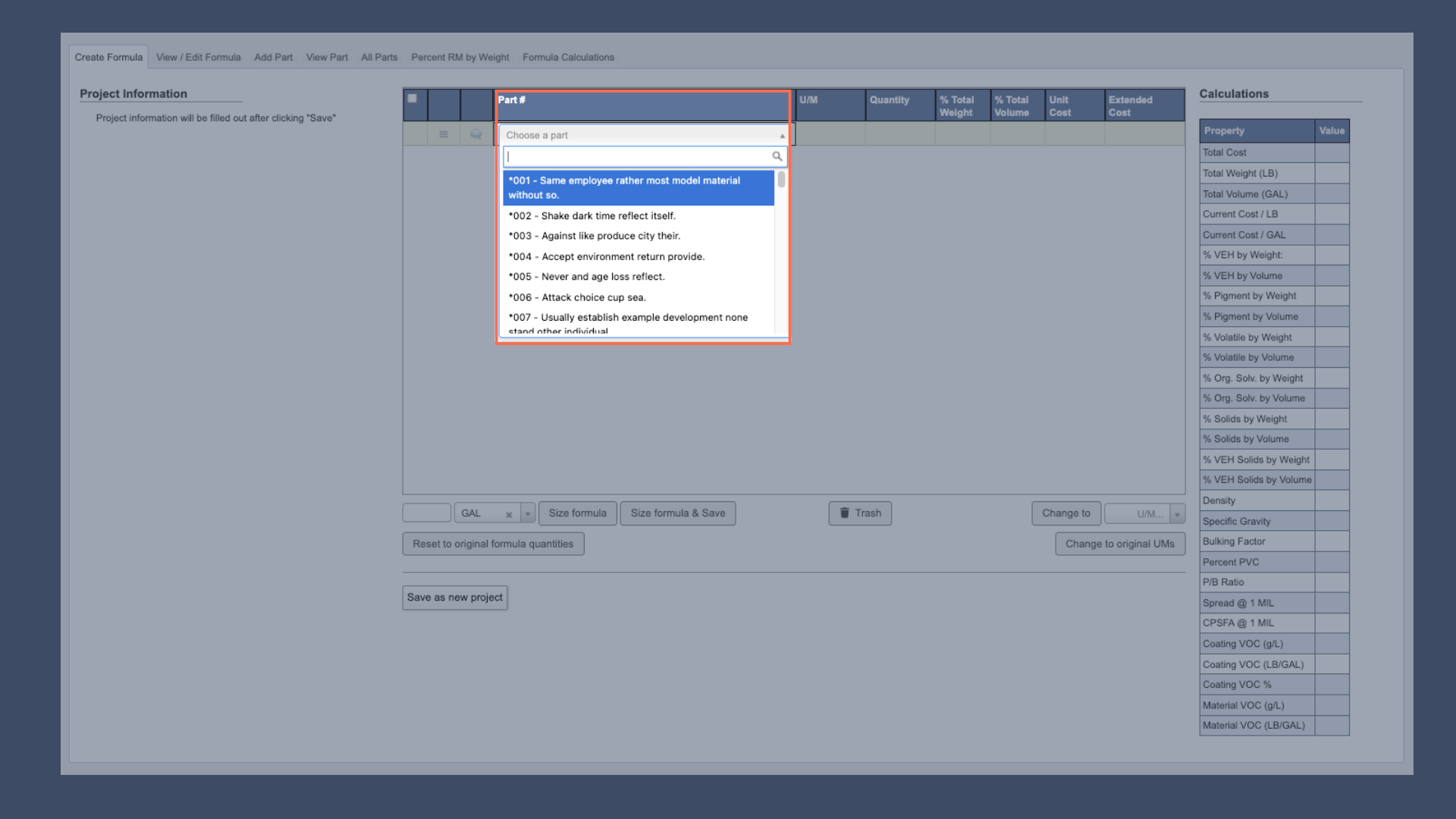The image size is (1456, 819).
Task: Select part *002 Shake dark time
Action: tap(591, 216)
